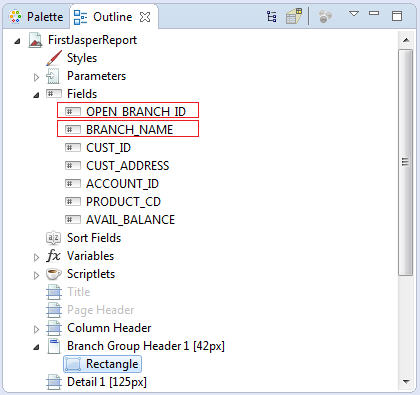
Task: Click the Scriptlets coffee cup icon
Action: click(x=54, y=274)
